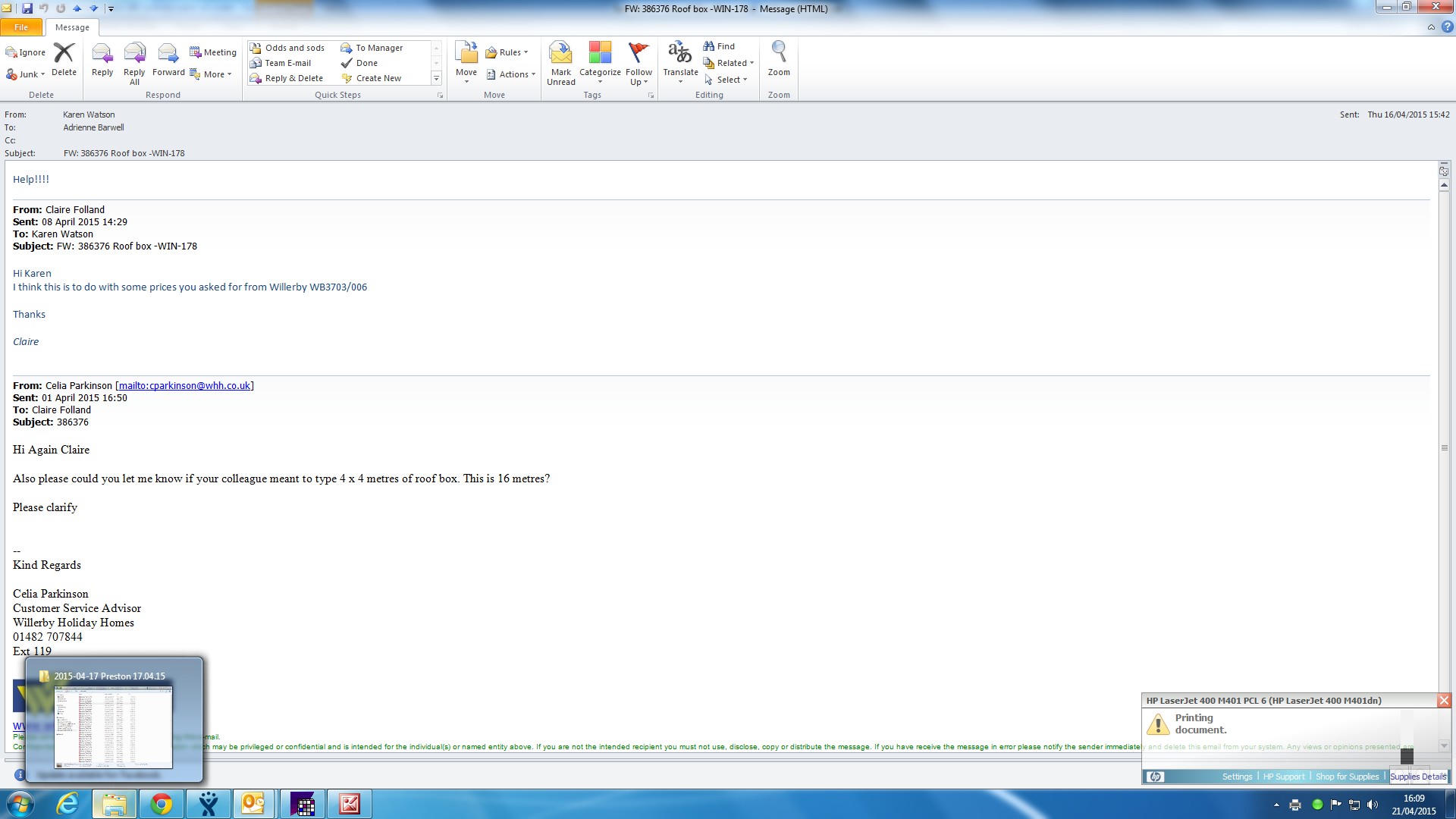Select the Message ribbon tab
This screenshot has height=819, width=1456.
point(72,27)
